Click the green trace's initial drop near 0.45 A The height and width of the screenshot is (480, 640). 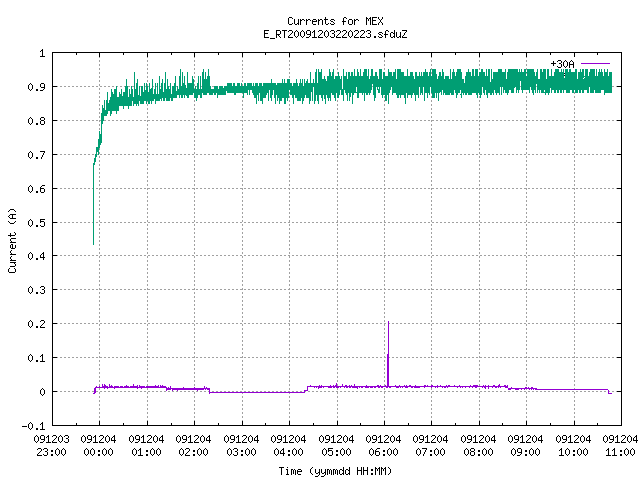pos(93,204)
